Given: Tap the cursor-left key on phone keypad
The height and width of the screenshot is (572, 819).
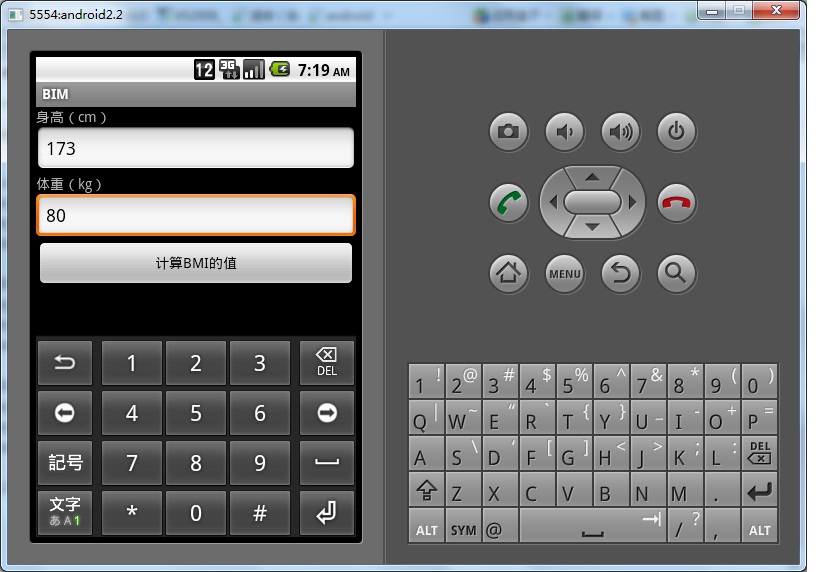Looking at the screenshot, I should coord(65,413).
